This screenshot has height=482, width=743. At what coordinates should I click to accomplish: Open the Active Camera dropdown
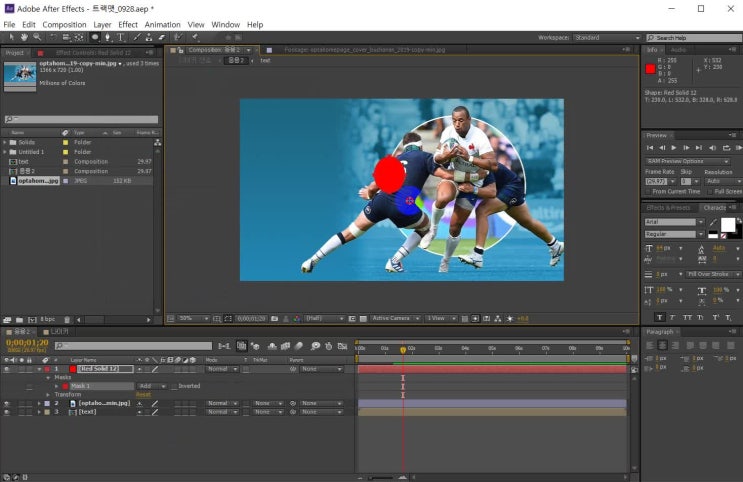pyautogui.click(x=395, y=318)
